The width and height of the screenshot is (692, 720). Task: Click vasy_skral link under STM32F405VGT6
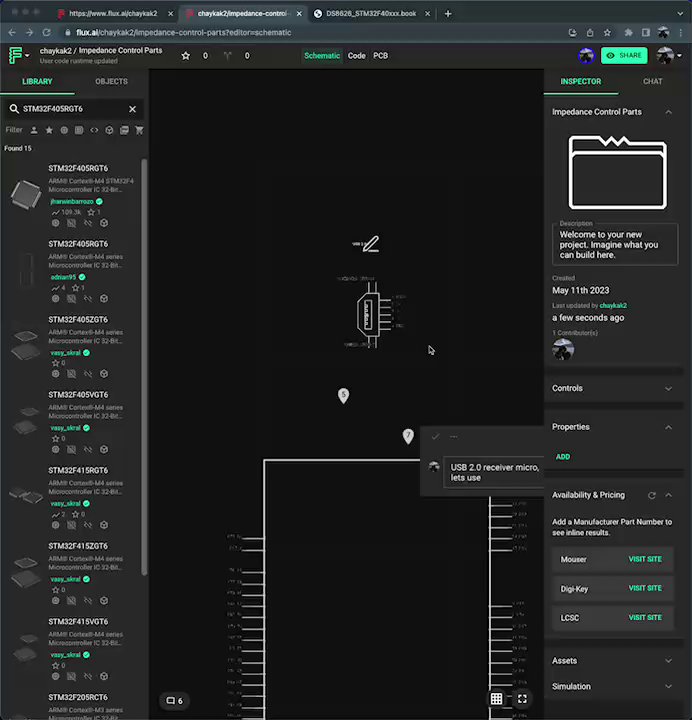[65, 428]
